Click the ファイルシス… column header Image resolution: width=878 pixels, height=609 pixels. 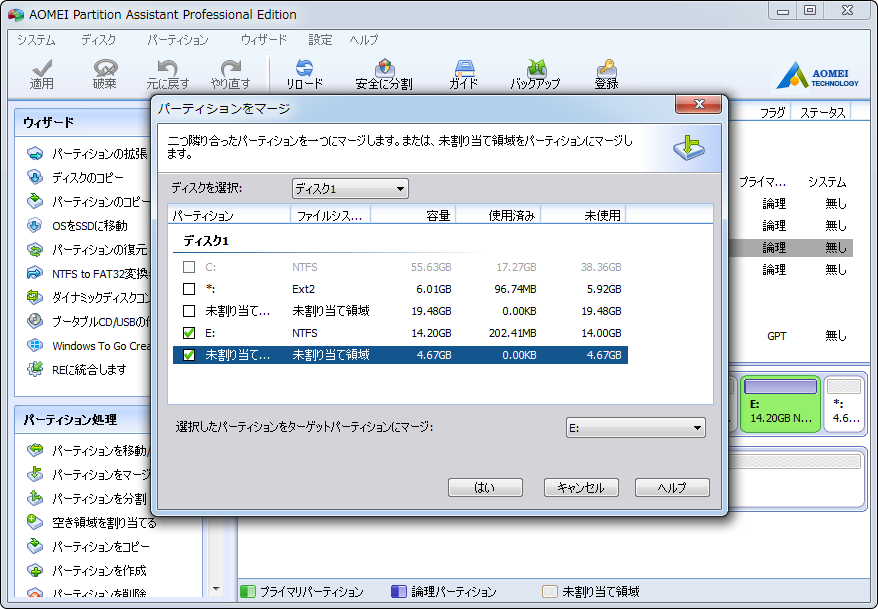[330, 215]
